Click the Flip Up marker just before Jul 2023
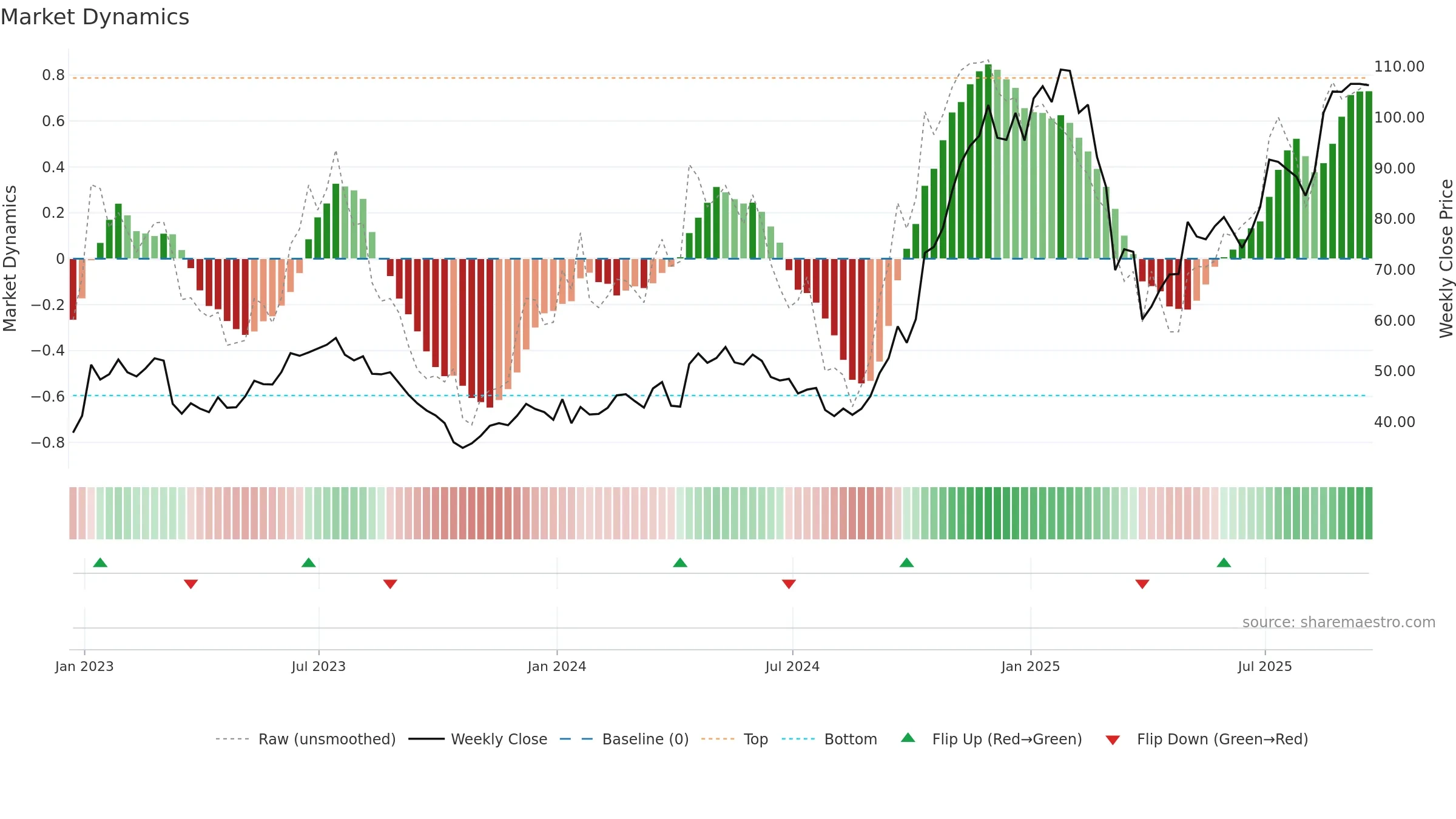Image resolution: width=1456 pixels, height=819 pixels. pyautogui.click(x=309, y=562)
